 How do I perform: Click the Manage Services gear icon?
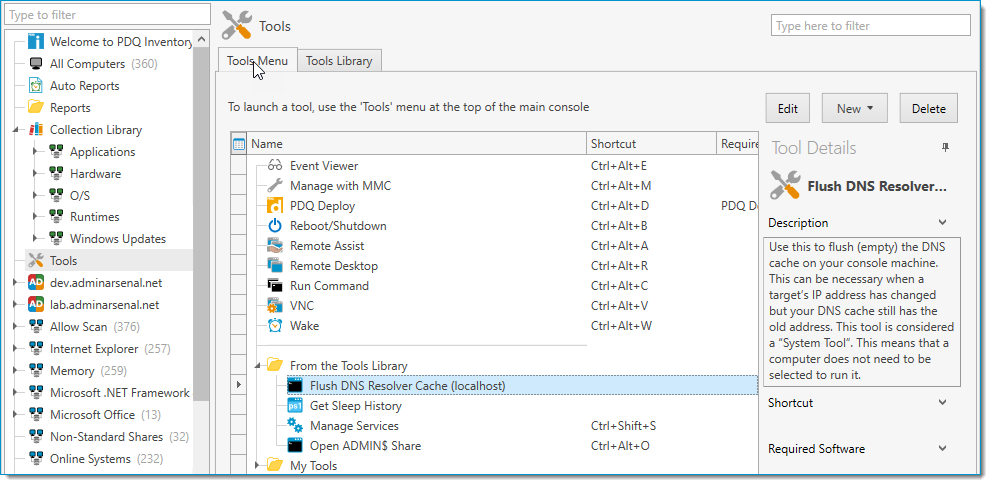pyautogui.click(x=295, y=426)
